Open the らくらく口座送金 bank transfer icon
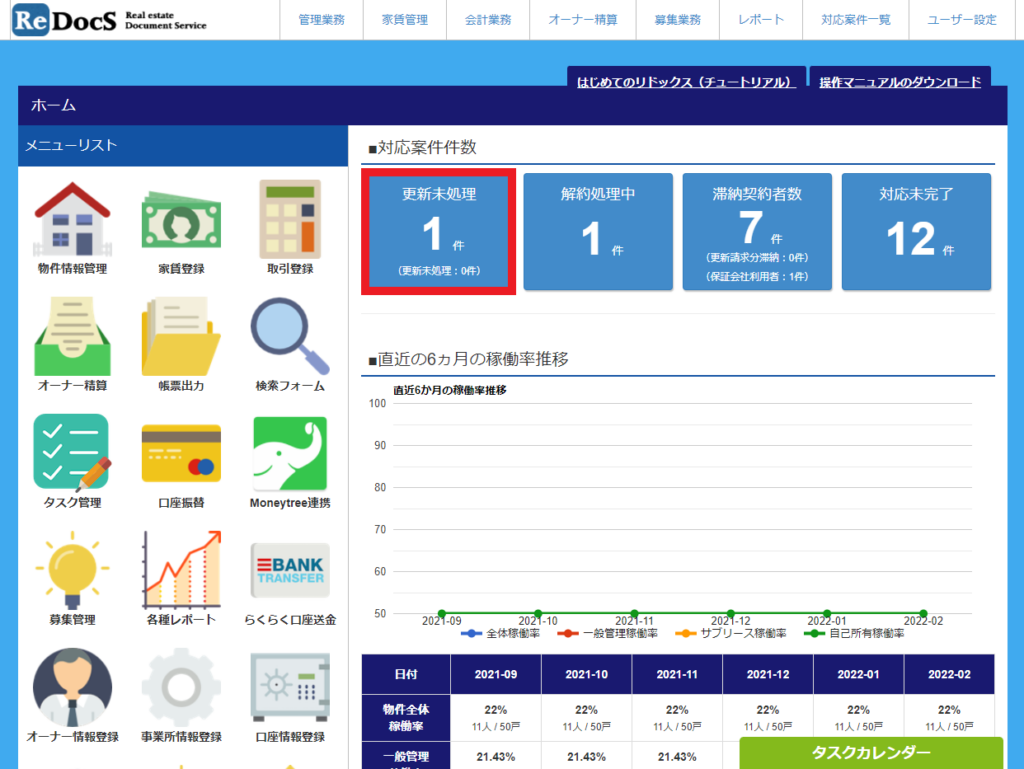 pyautogui.click(x=290, y=571)
